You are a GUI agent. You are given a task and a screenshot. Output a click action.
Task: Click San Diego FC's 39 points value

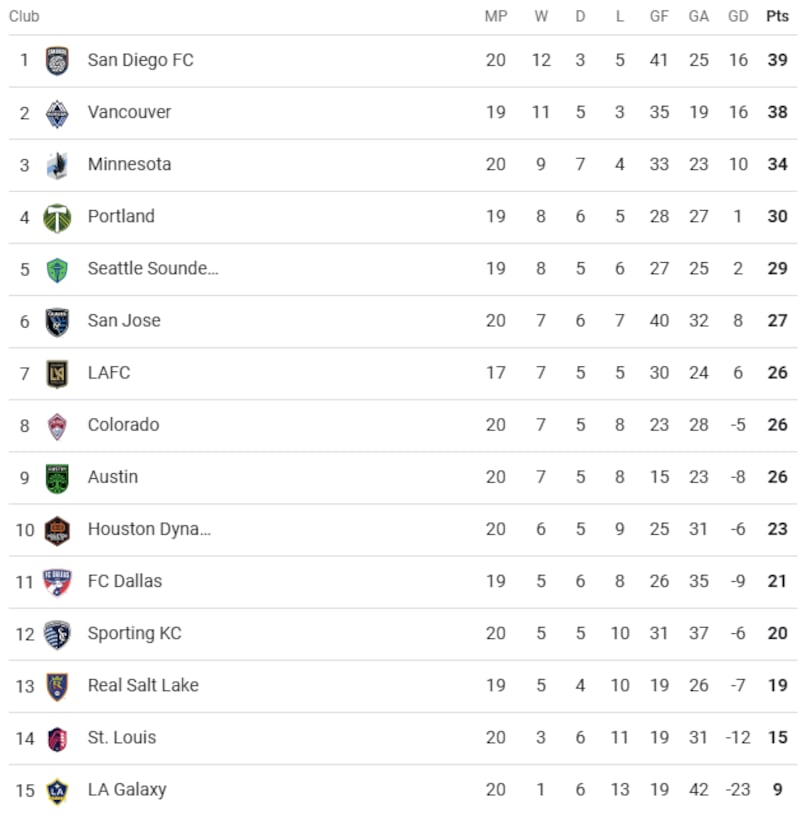(777, 60)
